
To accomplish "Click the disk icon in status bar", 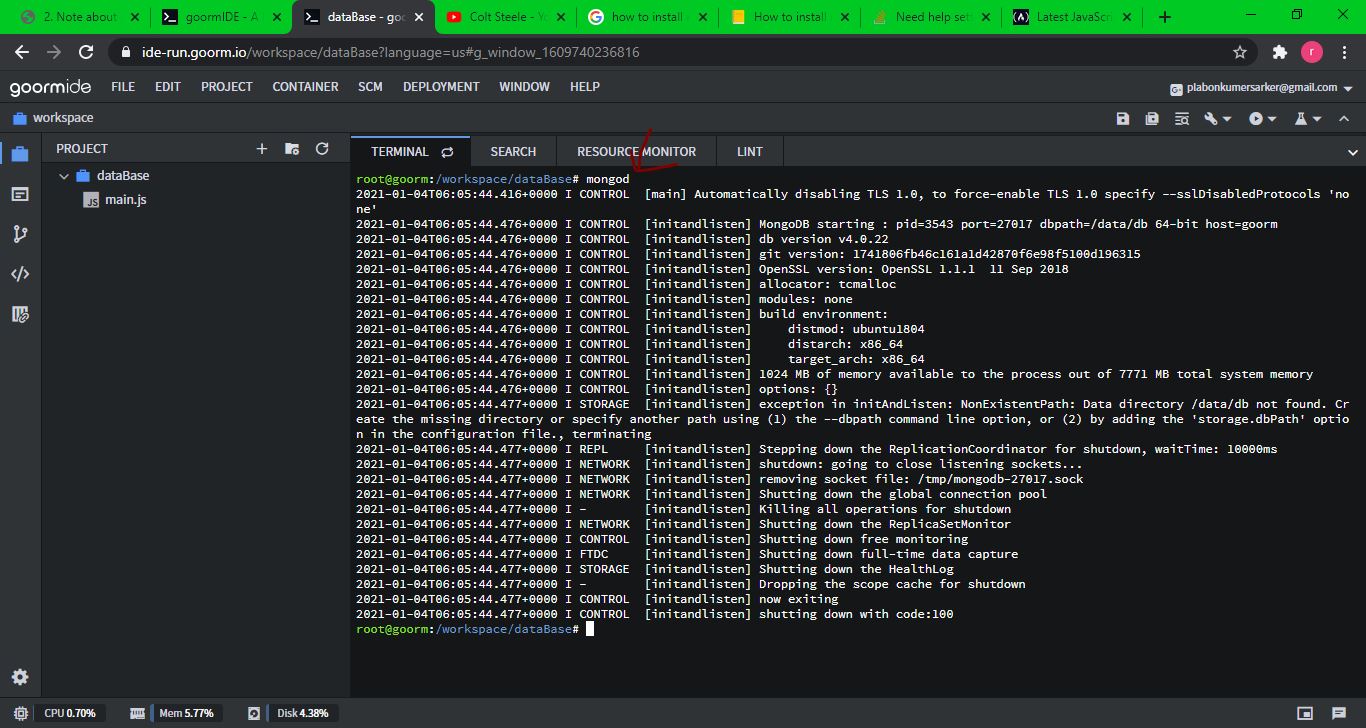I will 254,713.
